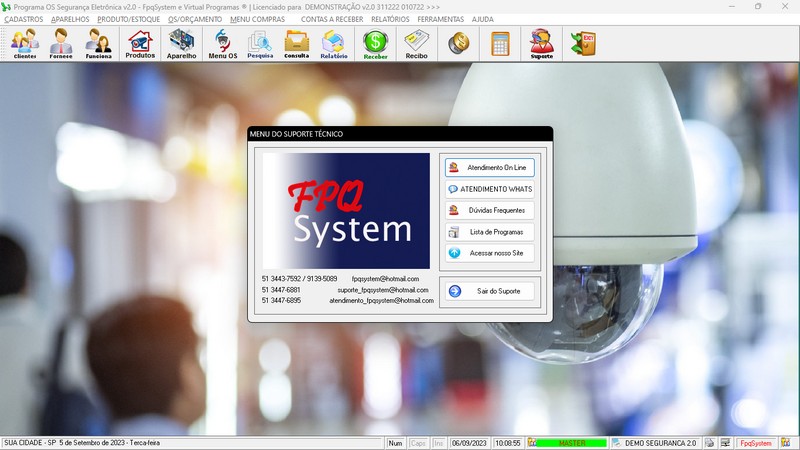The image size is (800, 450).
Task: Open the Fornece suppliers icon
Action: tap(61, 44)
